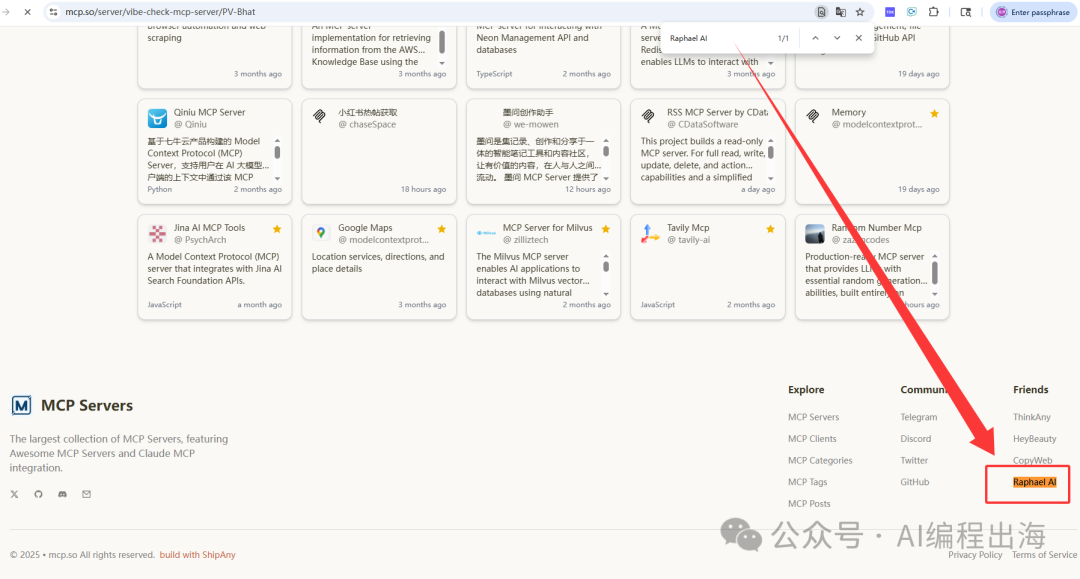Bookmark this page with the star icon
This screenshot has width=1080, height=579.
pyautogui.click(x=859, y=12)
